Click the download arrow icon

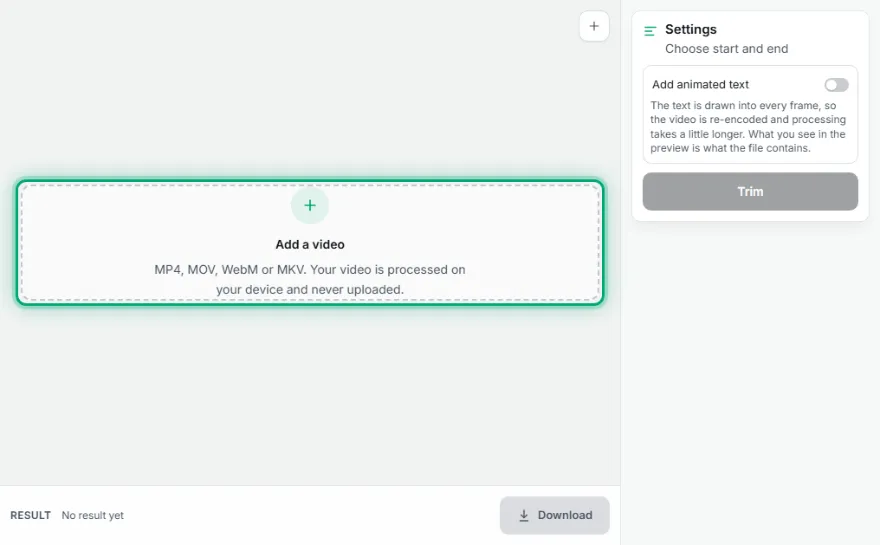(x=524, y=515)
